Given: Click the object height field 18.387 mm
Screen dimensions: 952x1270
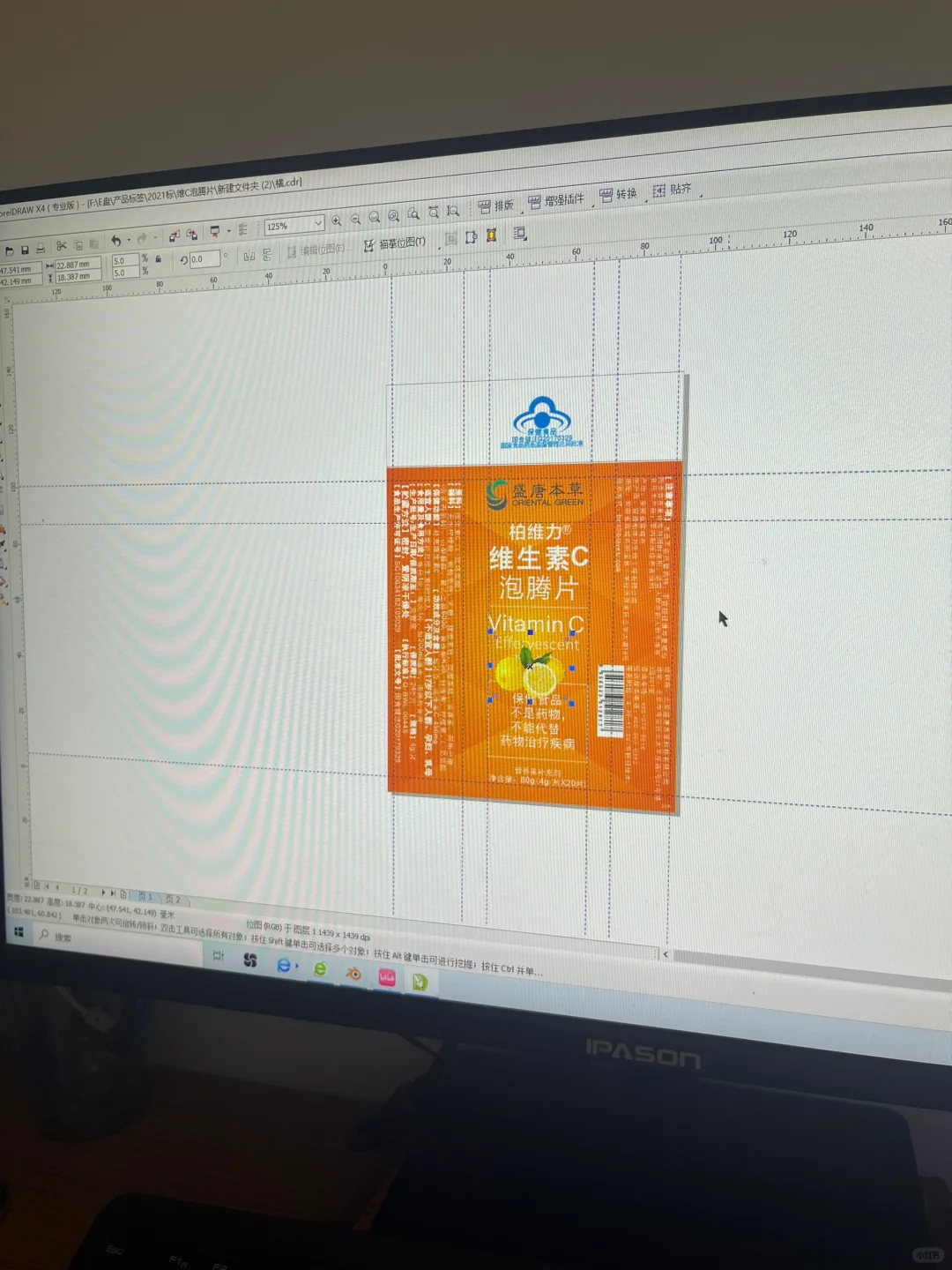Looking at the screenshot, I should tap(77, 276).
